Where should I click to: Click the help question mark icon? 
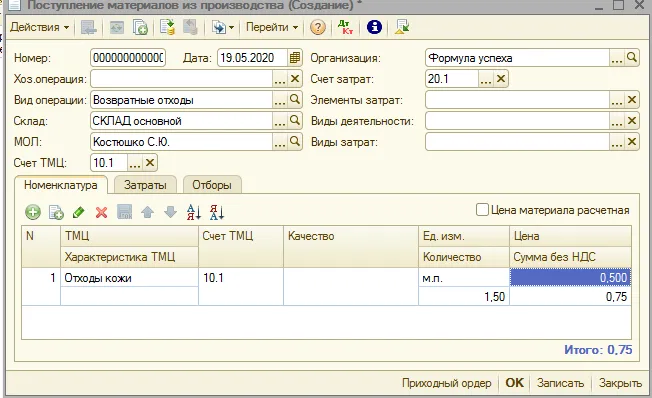point(318,27)
